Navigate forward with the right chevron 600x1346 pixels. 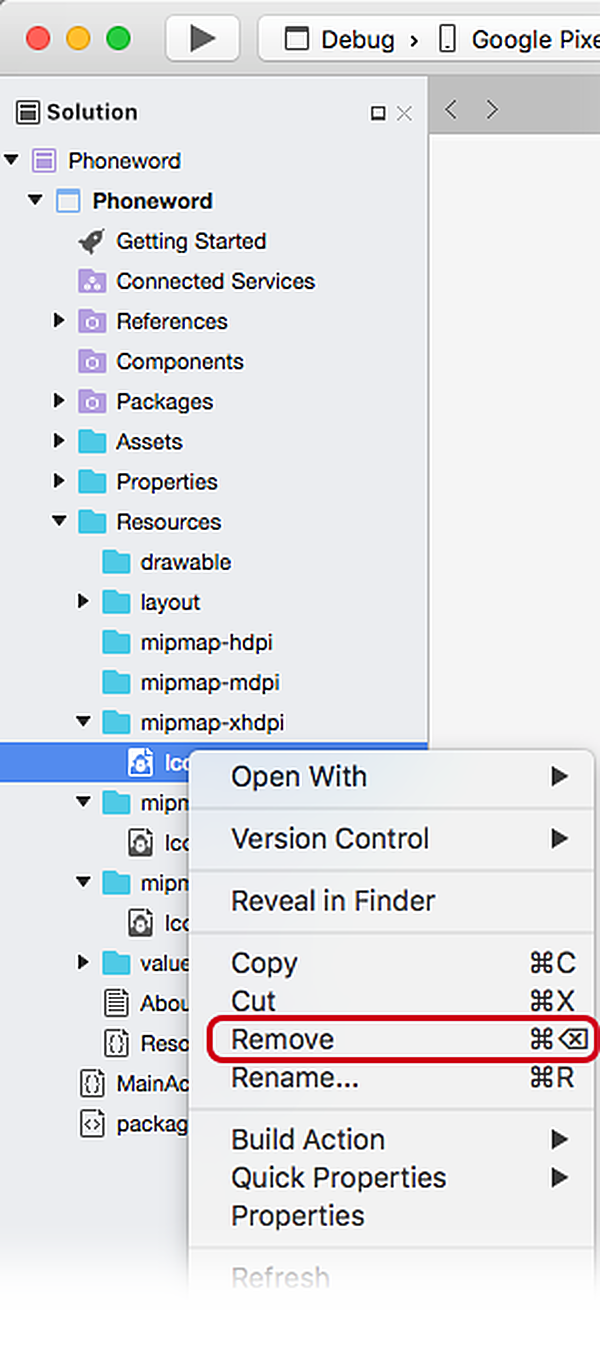pos(491,109)
